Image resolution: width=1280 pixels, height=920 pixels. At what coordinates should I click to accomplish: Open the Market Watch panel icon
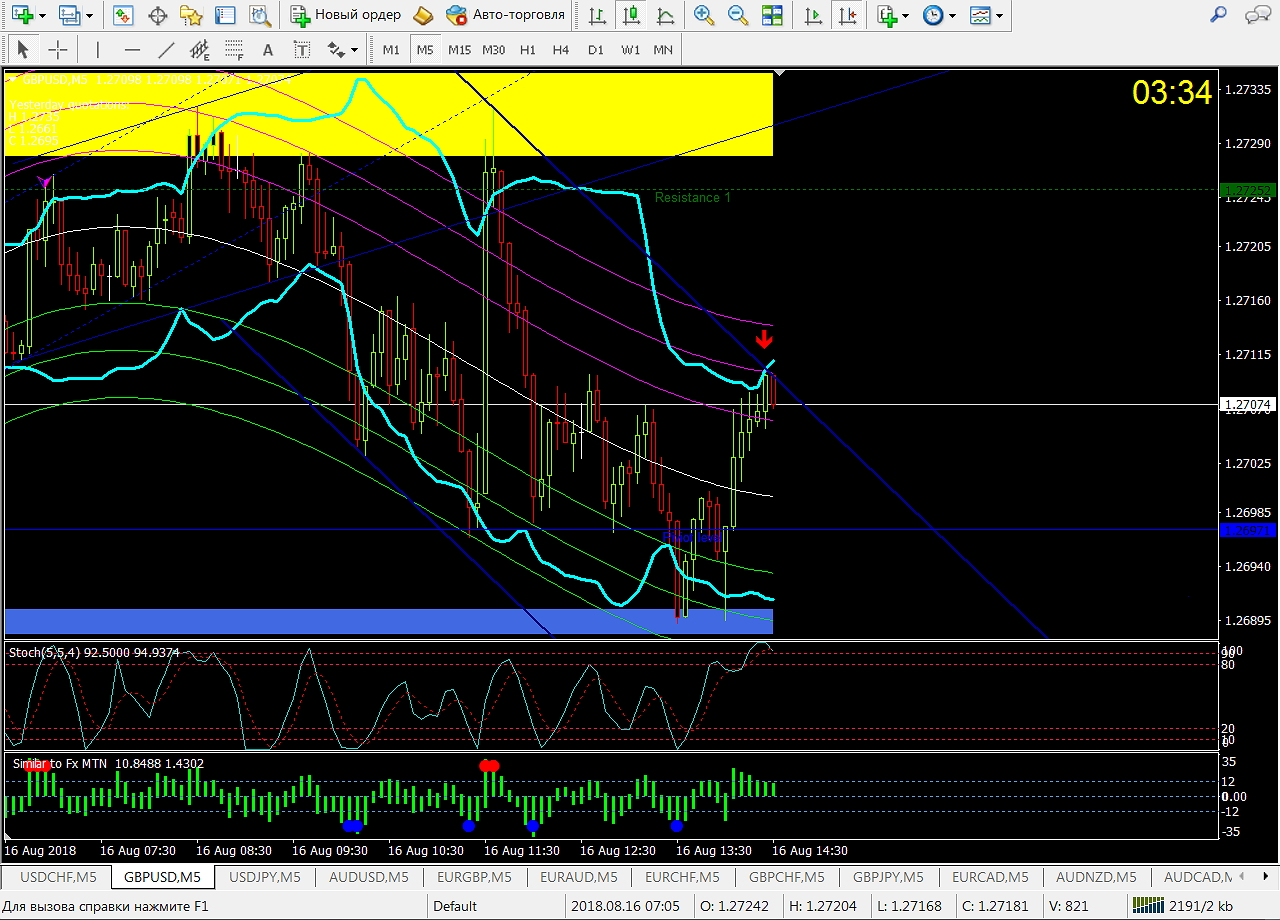click(x=123, y=15)
